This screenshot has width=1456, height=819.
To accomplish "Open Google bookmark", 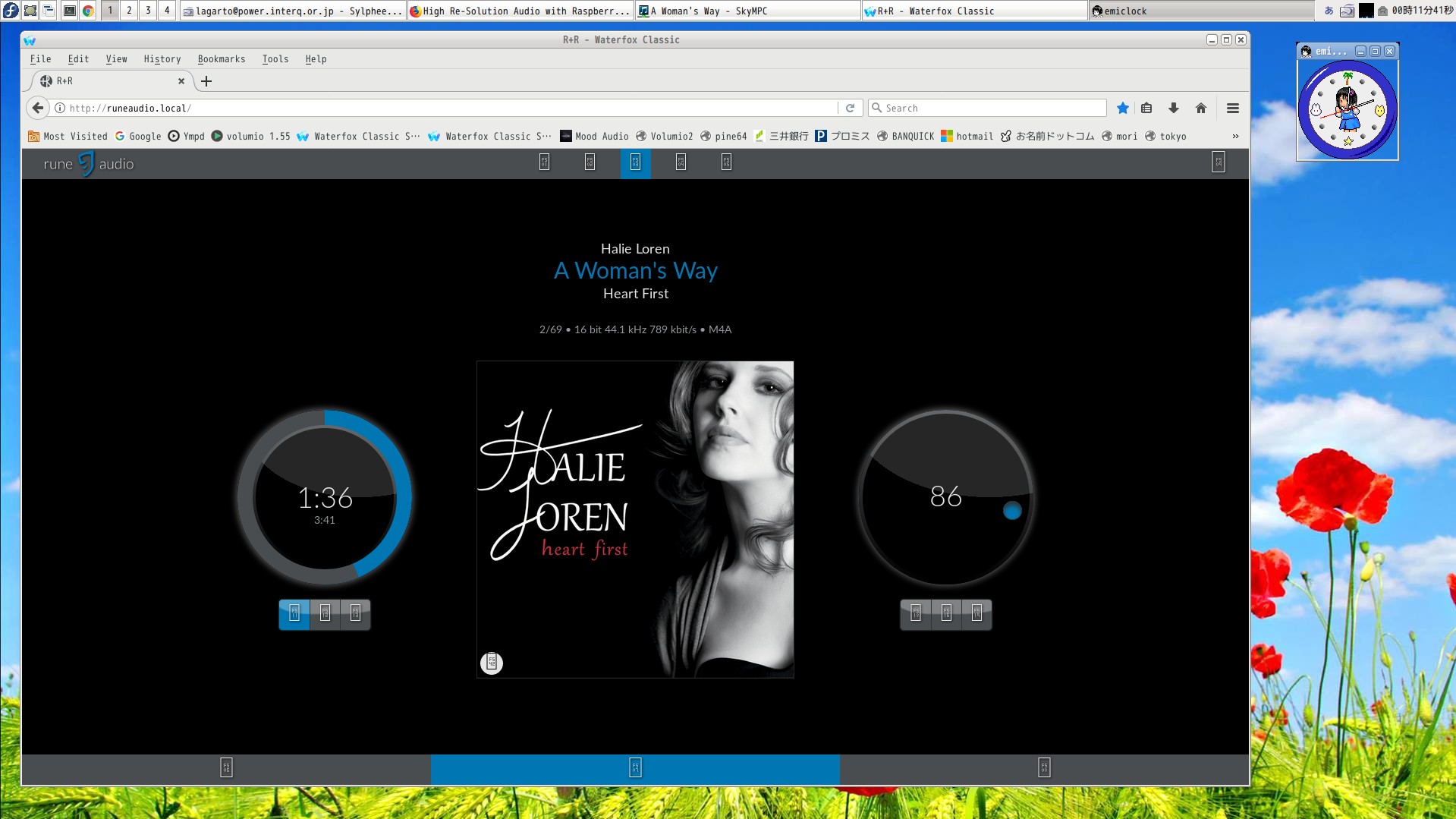I will click(x=138, y=137).
